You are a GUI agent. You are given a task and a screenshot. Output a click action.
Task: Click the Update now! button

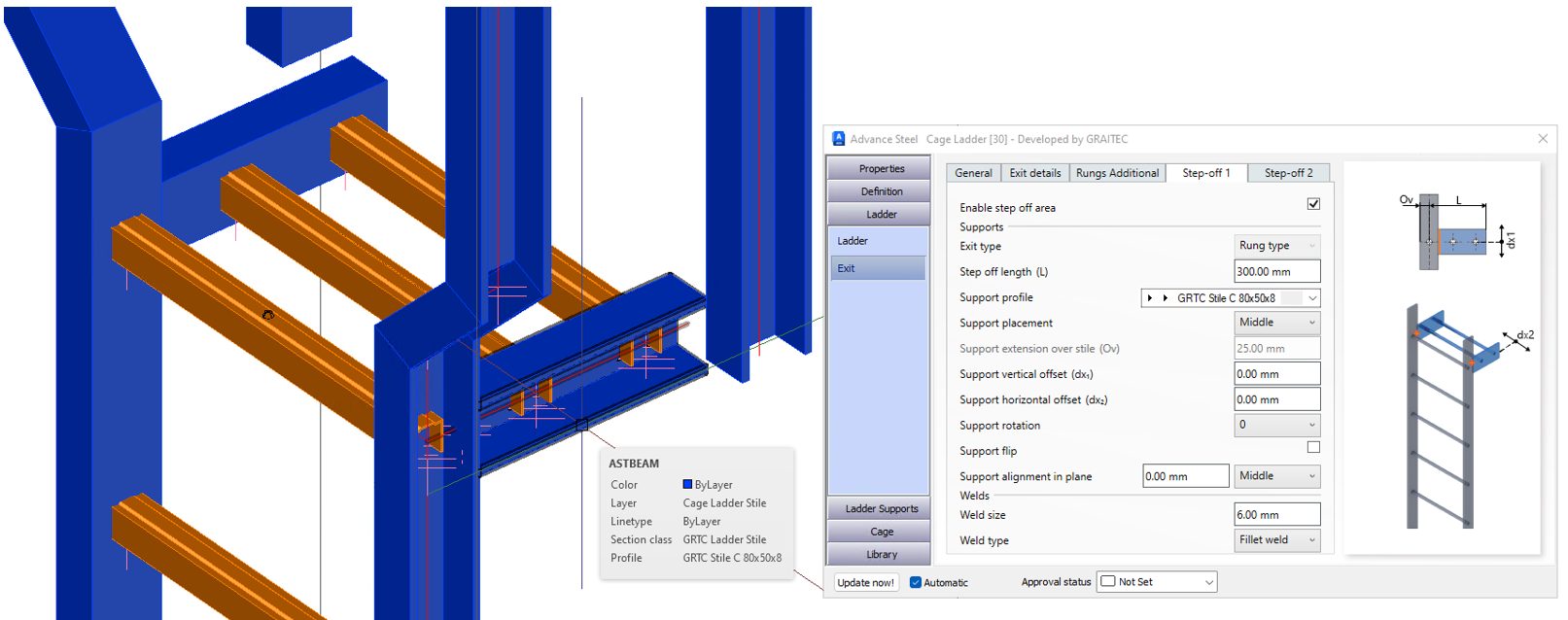point(865,582)
